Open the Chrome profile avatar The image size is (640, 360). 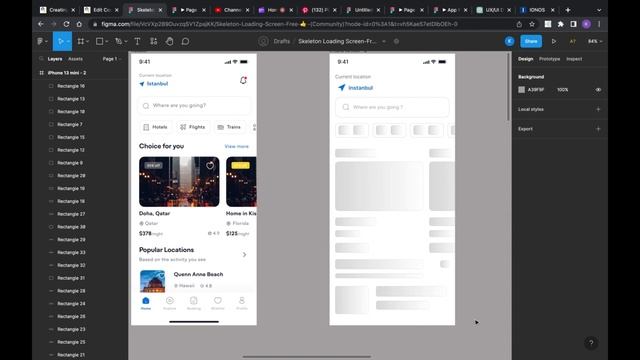587,24
